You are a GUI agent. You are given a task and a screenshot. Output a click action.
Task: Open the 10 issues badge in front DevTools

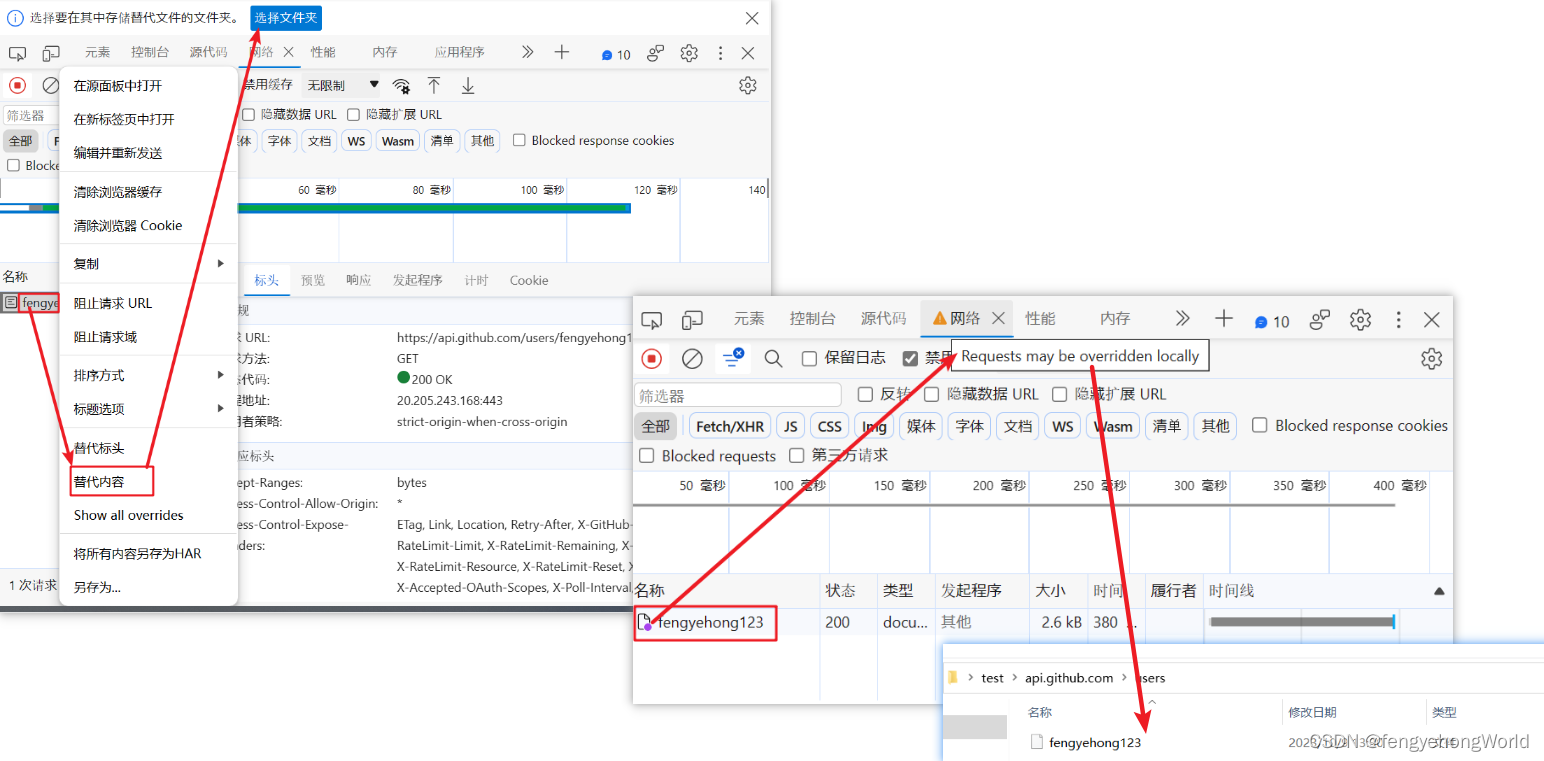pos(1272,321)
